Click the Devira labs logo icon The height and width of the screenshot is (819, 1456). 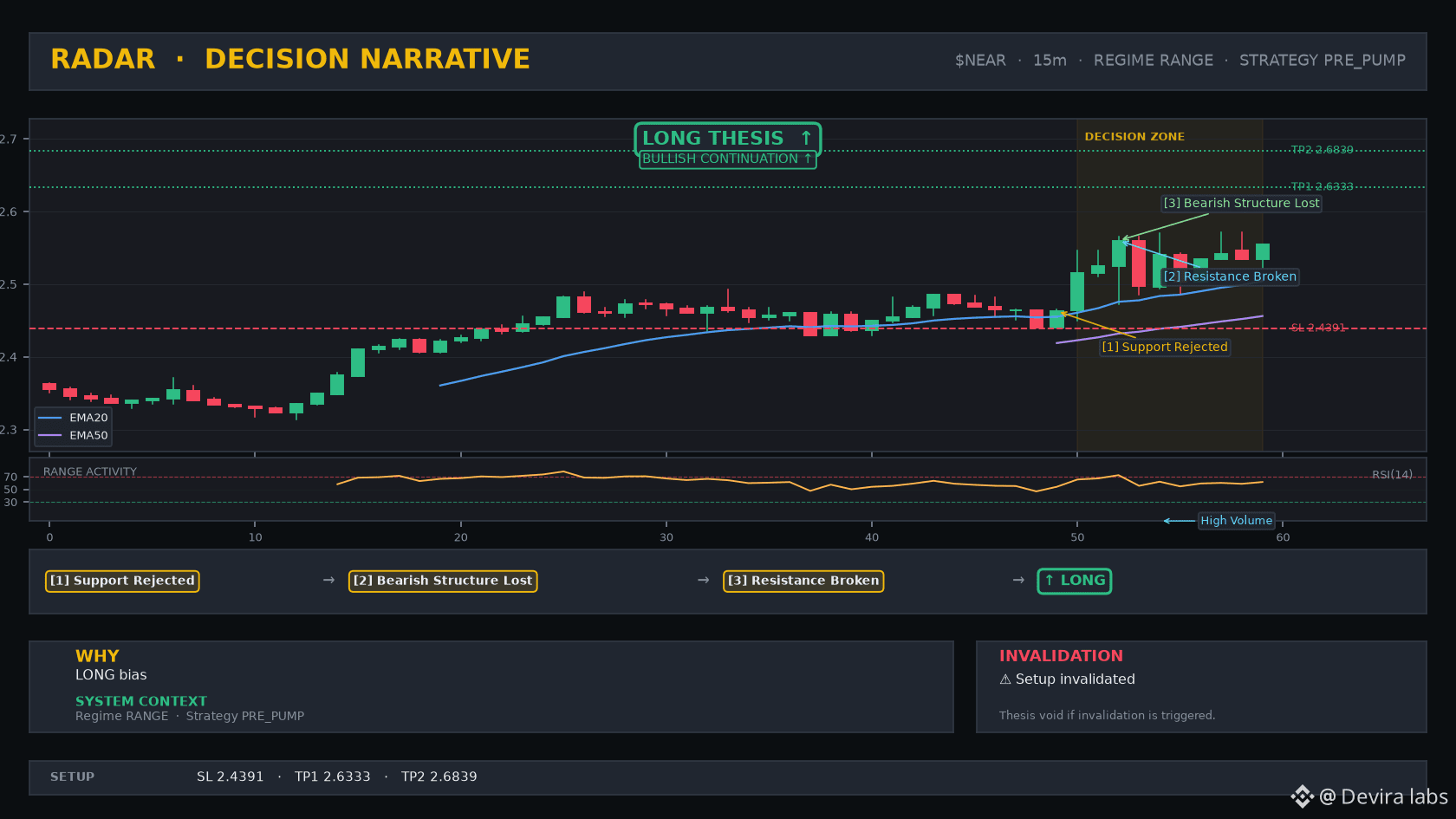tap(1302, 796)
